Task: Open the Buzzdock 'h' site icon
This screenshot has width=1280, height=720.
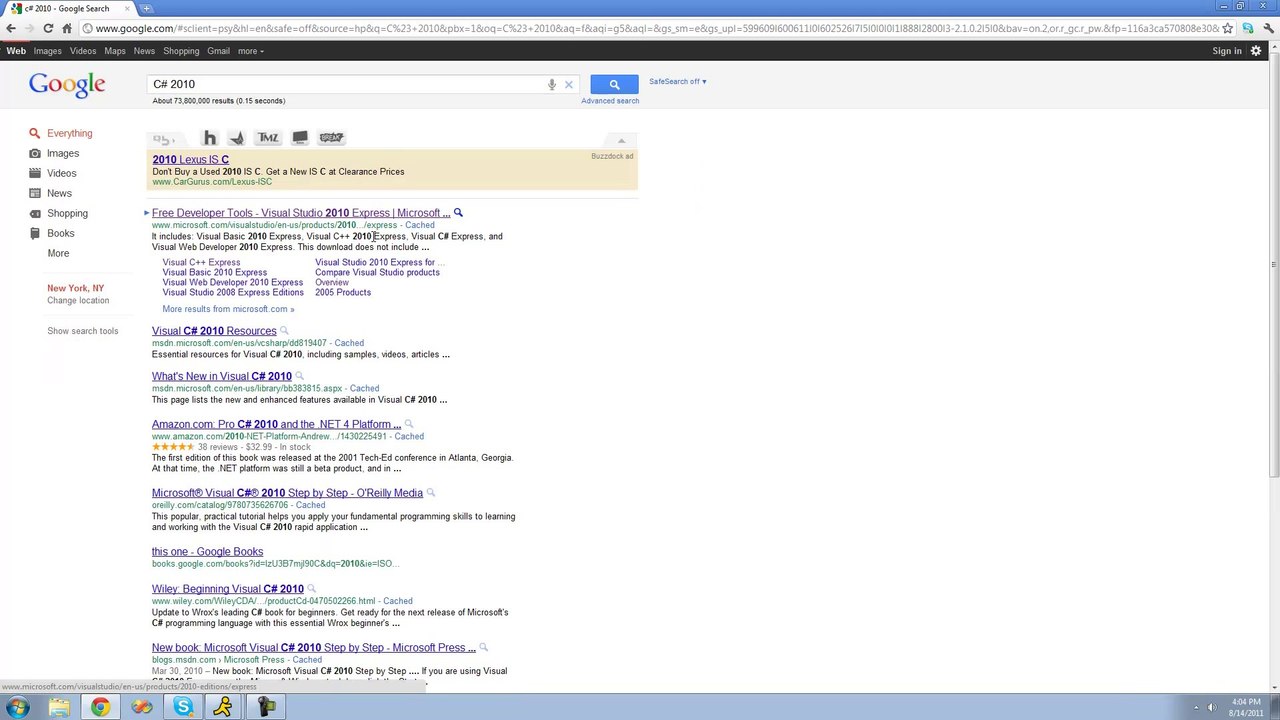Action: click(209, 138)
